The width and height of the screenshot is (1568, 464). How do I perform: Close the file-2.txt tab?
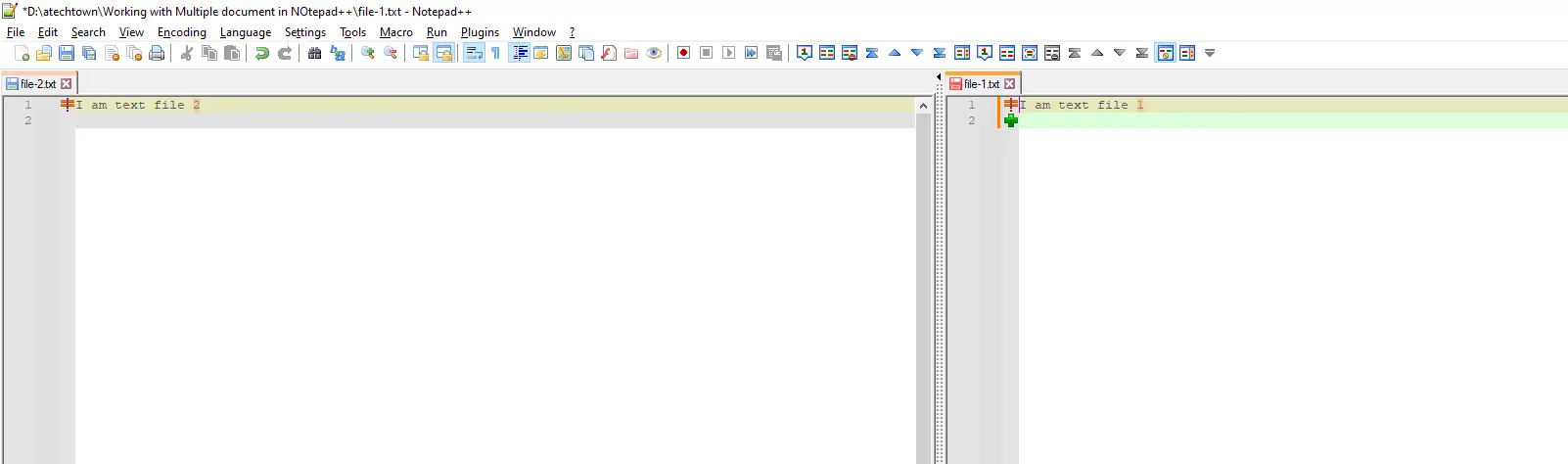(67, 84)
